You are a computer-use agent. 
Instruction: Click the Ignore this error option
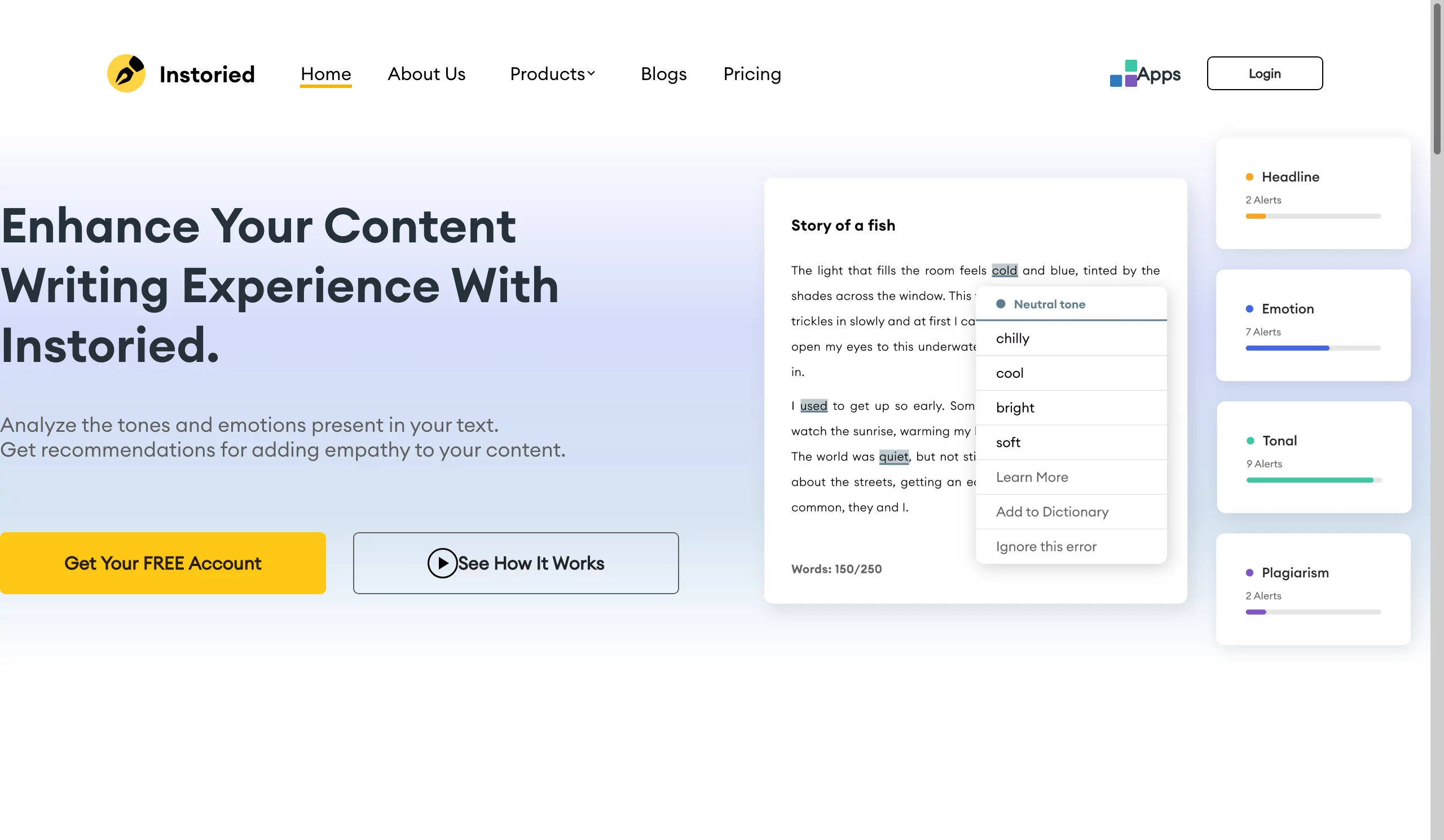(1046, 546)
